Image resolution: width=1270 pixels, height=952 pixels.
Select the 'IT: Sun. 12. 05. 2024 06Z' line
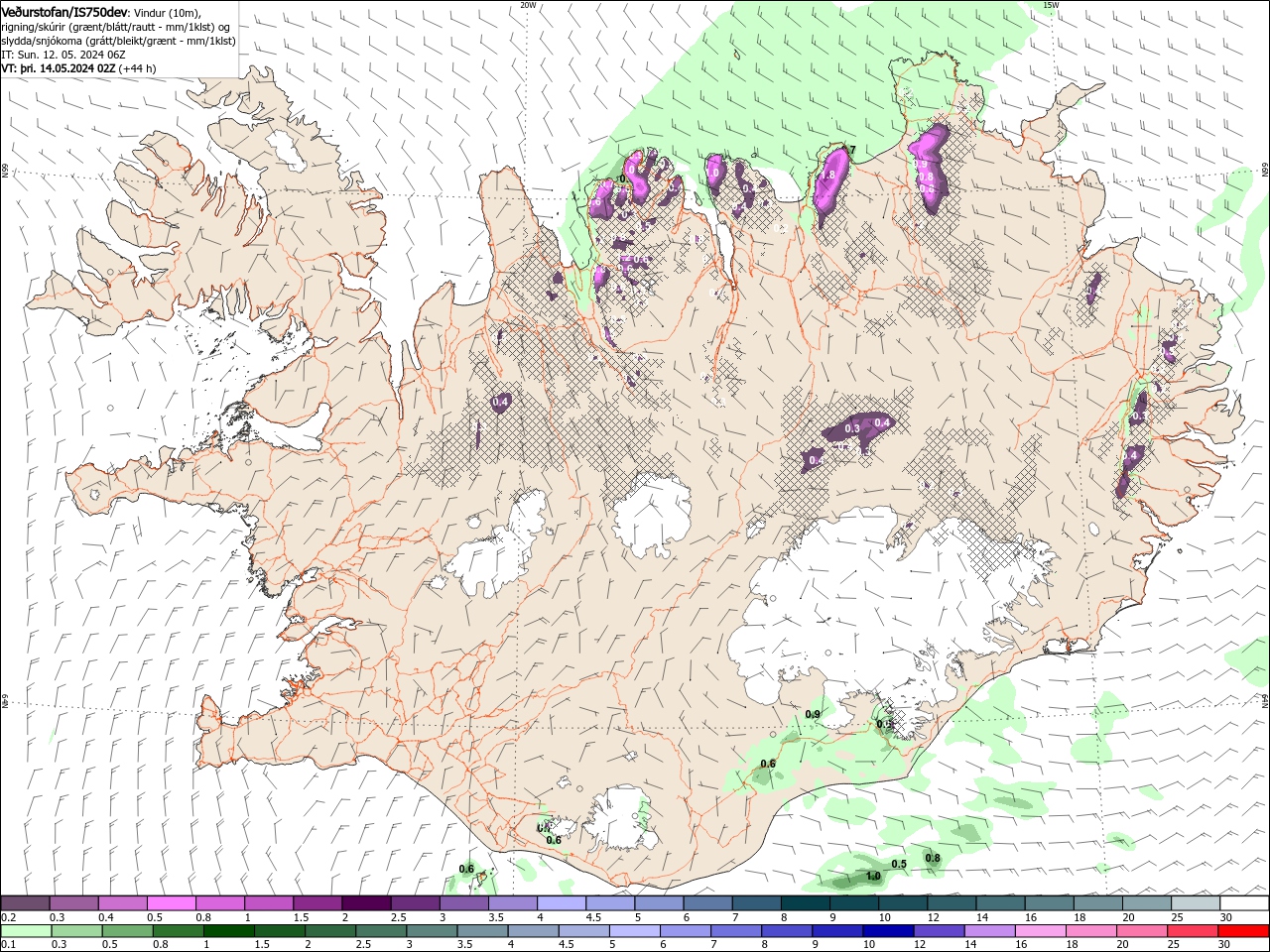point(63,54)
